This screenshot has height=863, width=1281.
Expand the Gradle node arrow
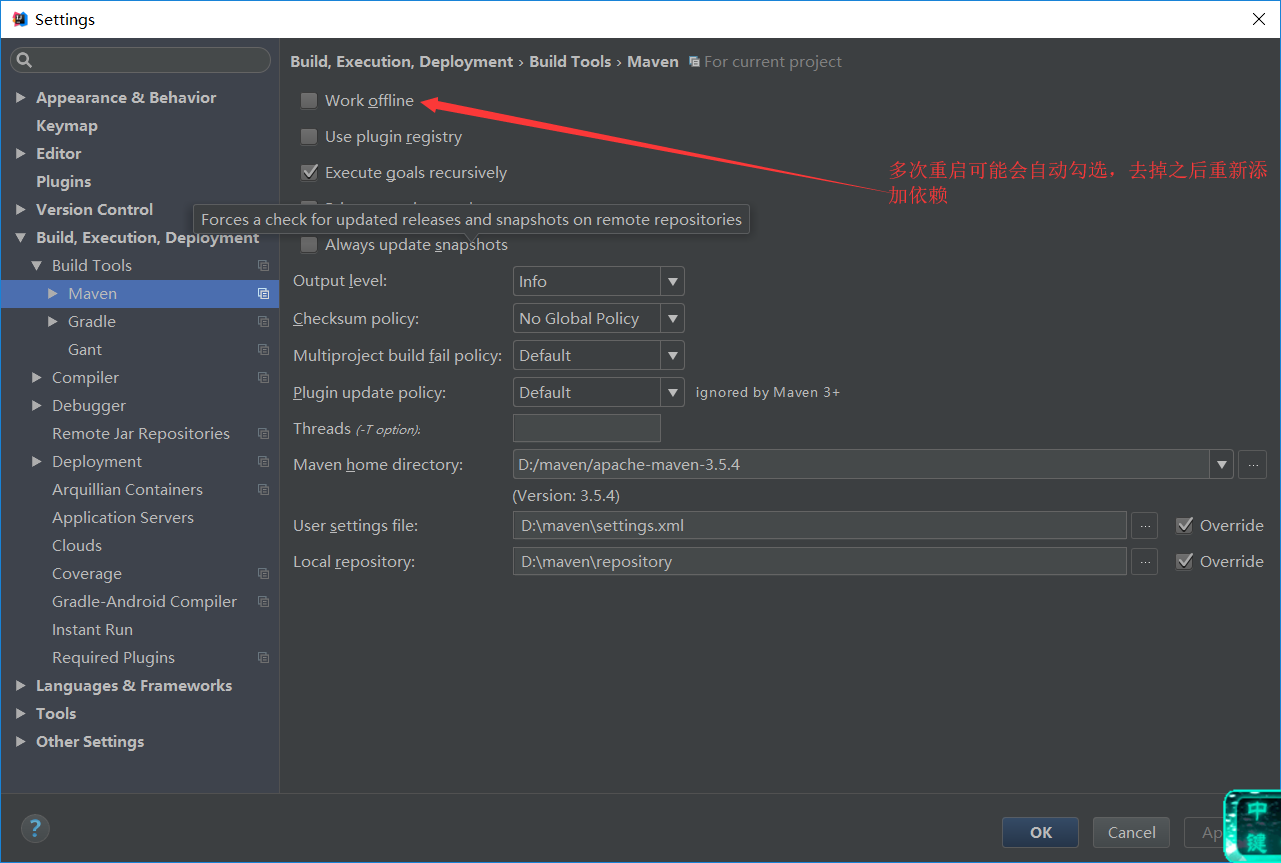coord(53,322)
